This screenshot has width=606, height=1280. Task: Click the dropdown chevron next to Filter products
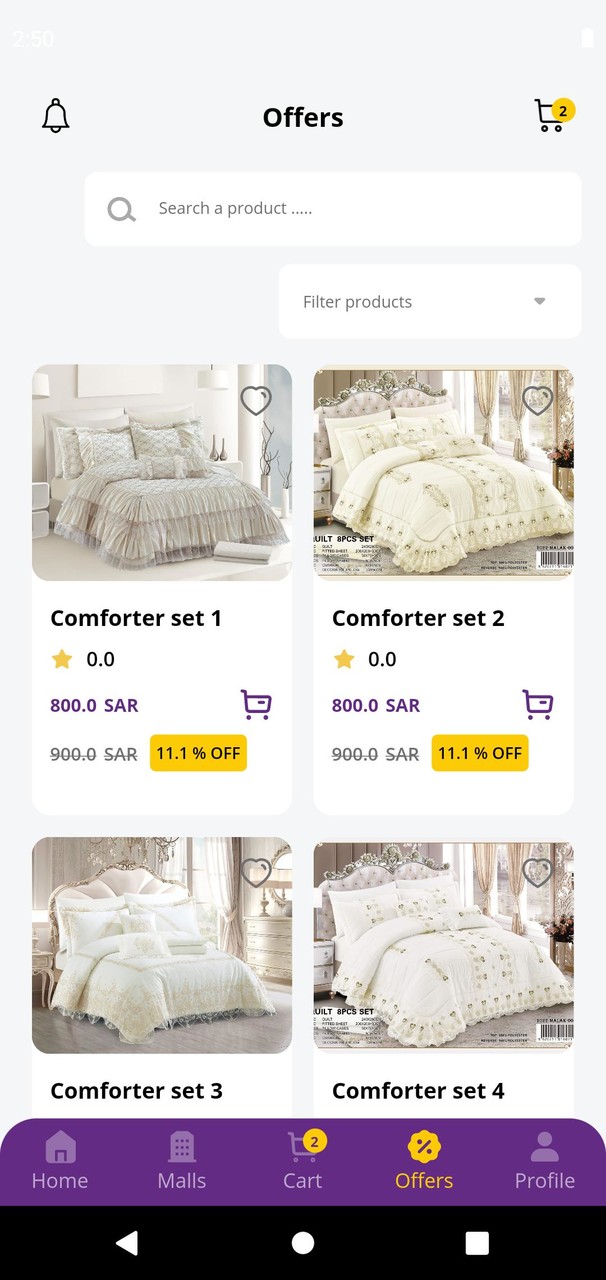[x=539, y=301]
